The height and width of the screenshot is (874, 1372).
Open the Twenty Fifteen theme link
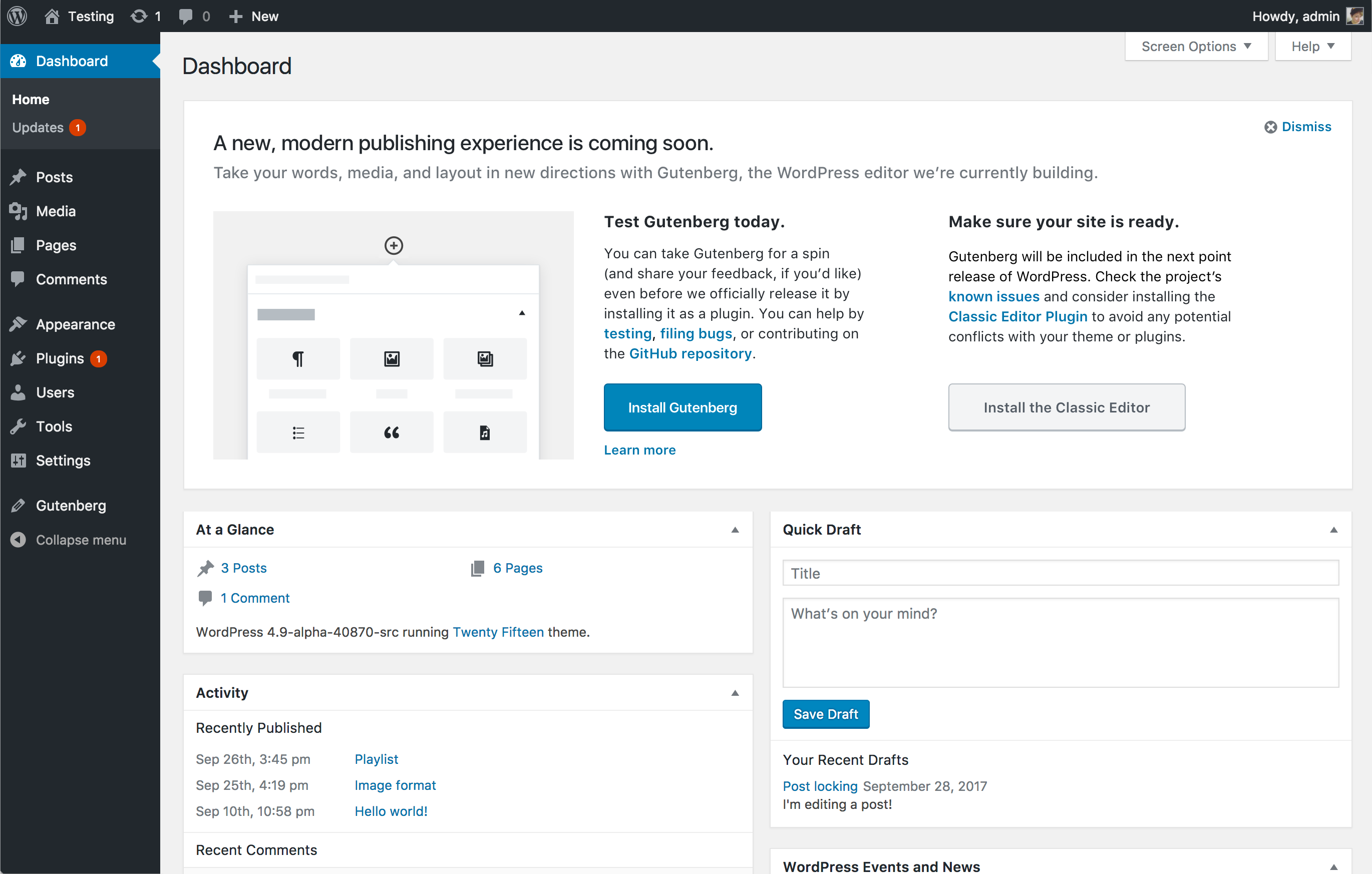[499, 632]
